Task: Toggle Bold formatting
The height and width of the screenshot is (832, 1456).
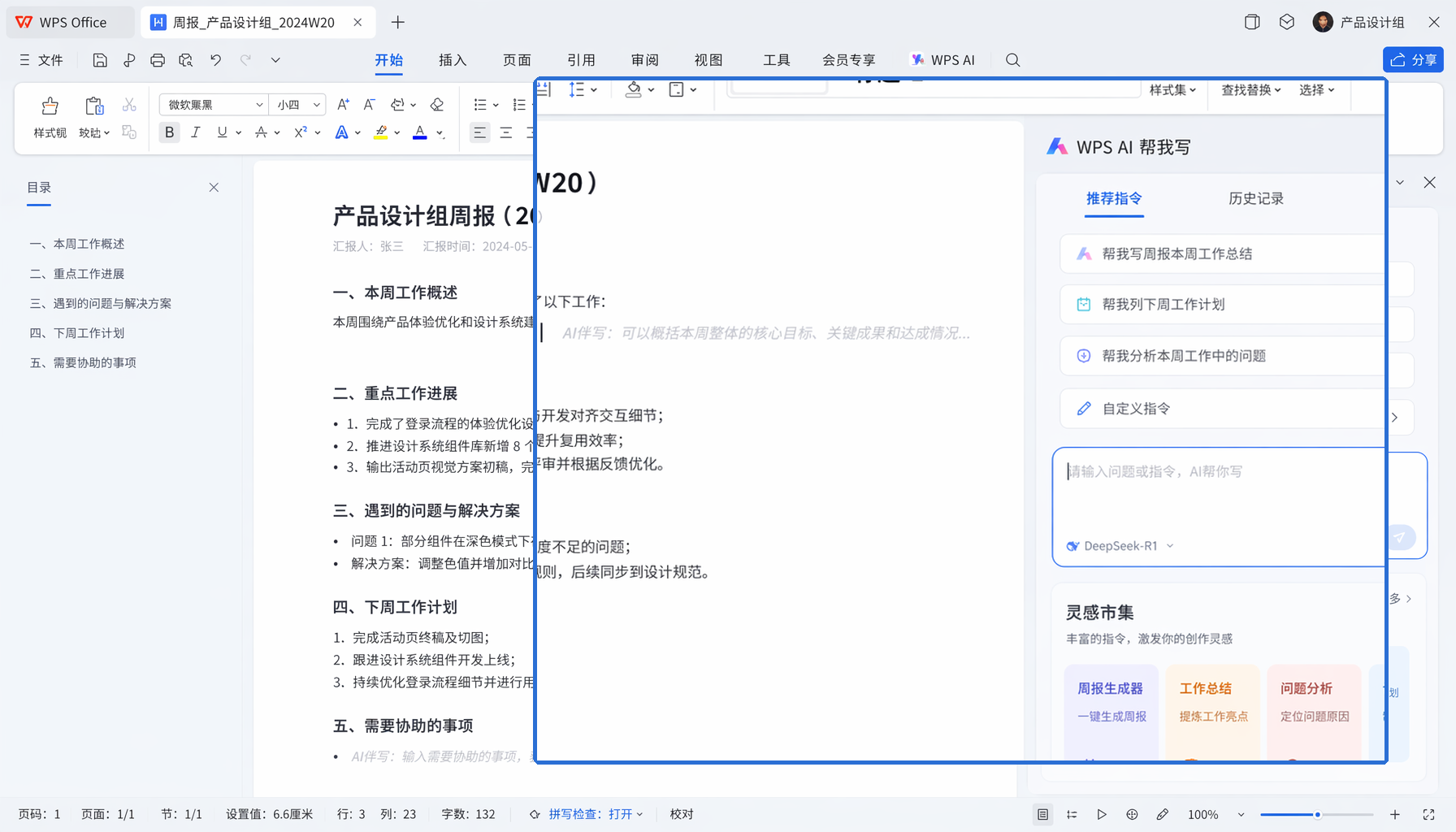Action: 169,132
